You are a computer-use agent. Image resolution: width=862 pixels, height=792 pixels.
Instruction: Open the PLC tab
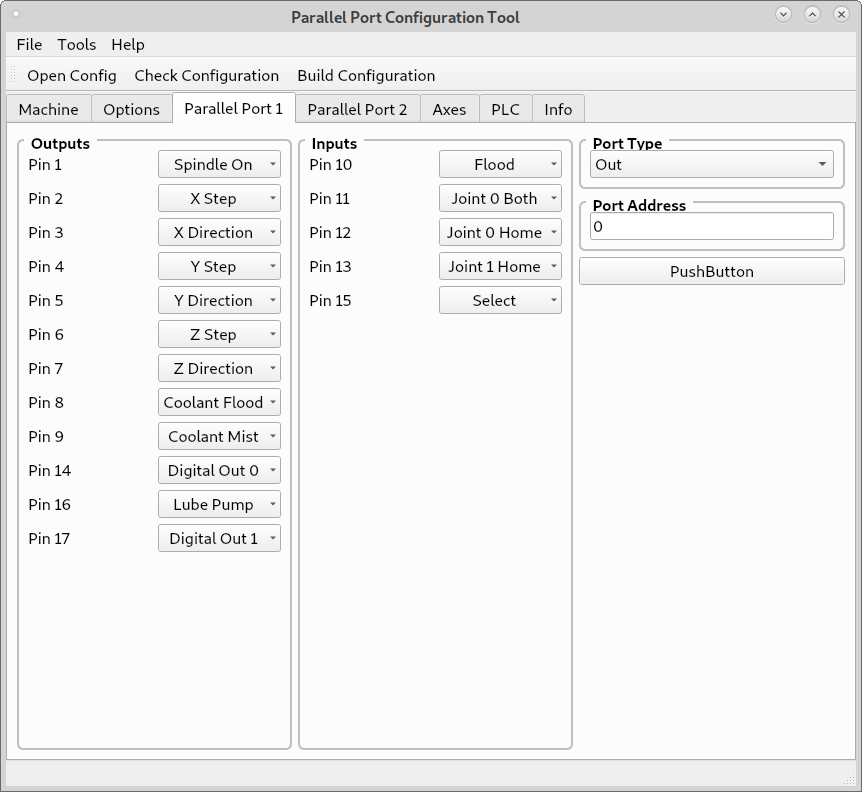pos(505,109)
